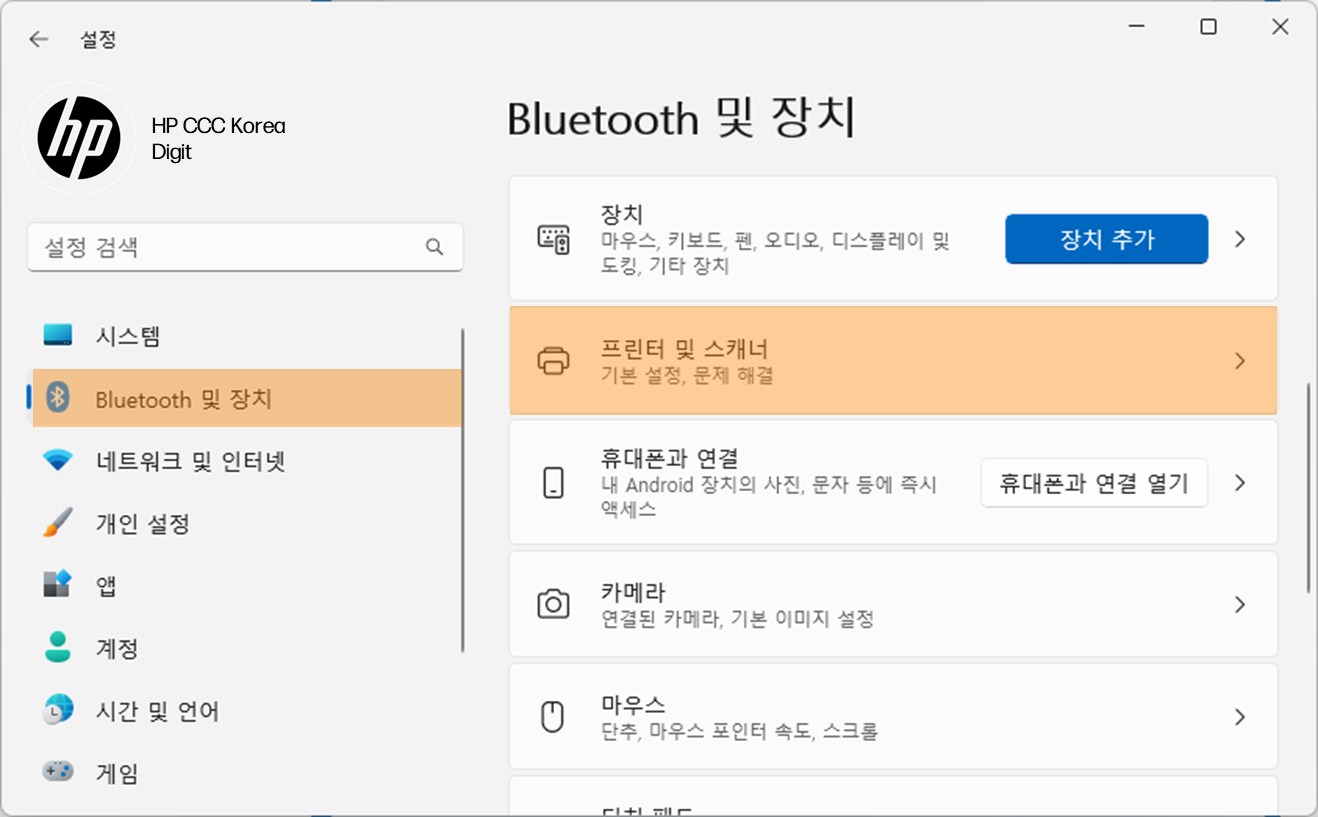Open 계정 settings in the sidebar
Screen dimensions: 1318x817
(x=117, y=648)
